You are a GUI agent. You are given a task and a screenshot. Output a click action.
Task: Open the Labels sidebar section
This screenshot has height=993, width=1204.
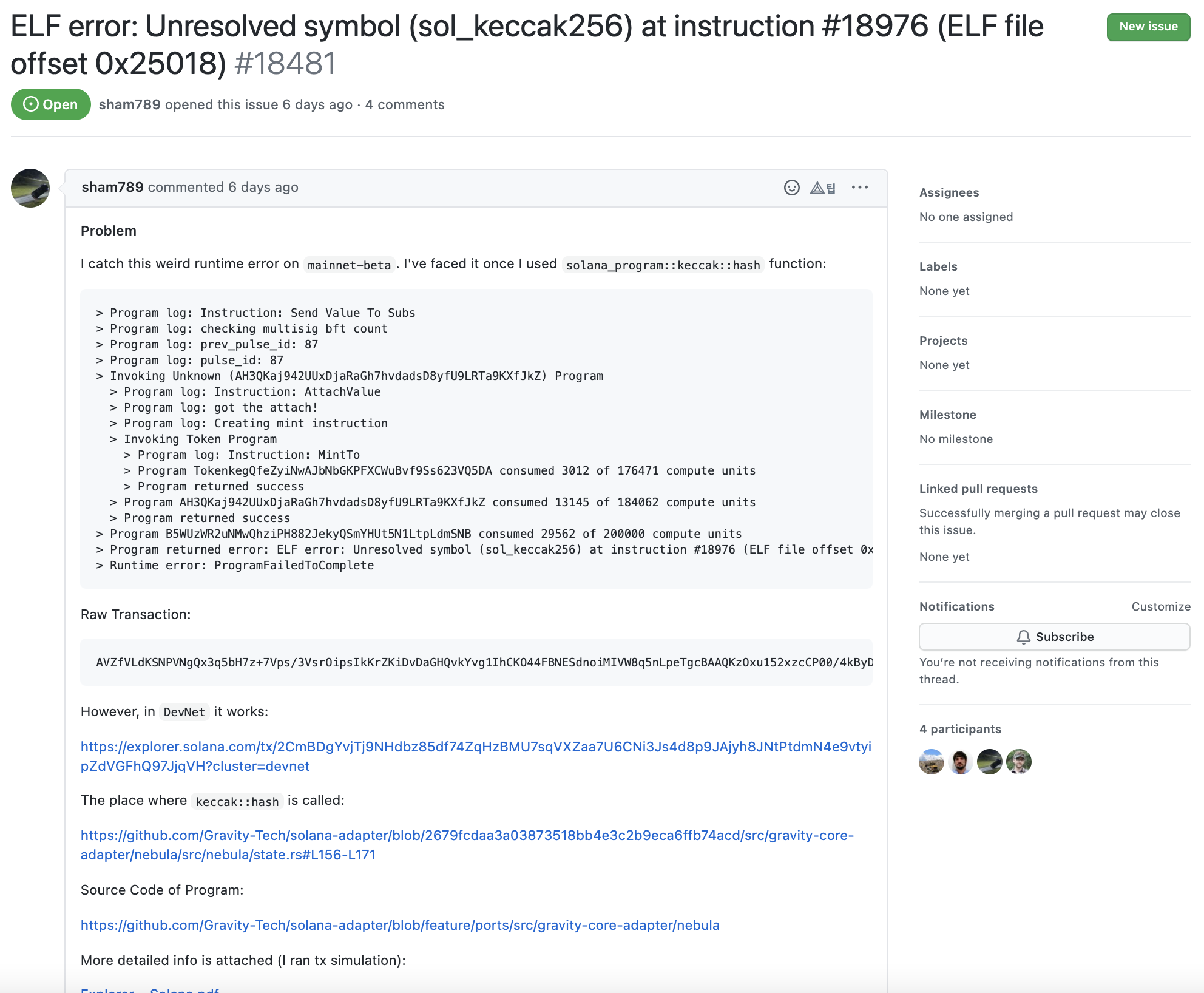938,266
